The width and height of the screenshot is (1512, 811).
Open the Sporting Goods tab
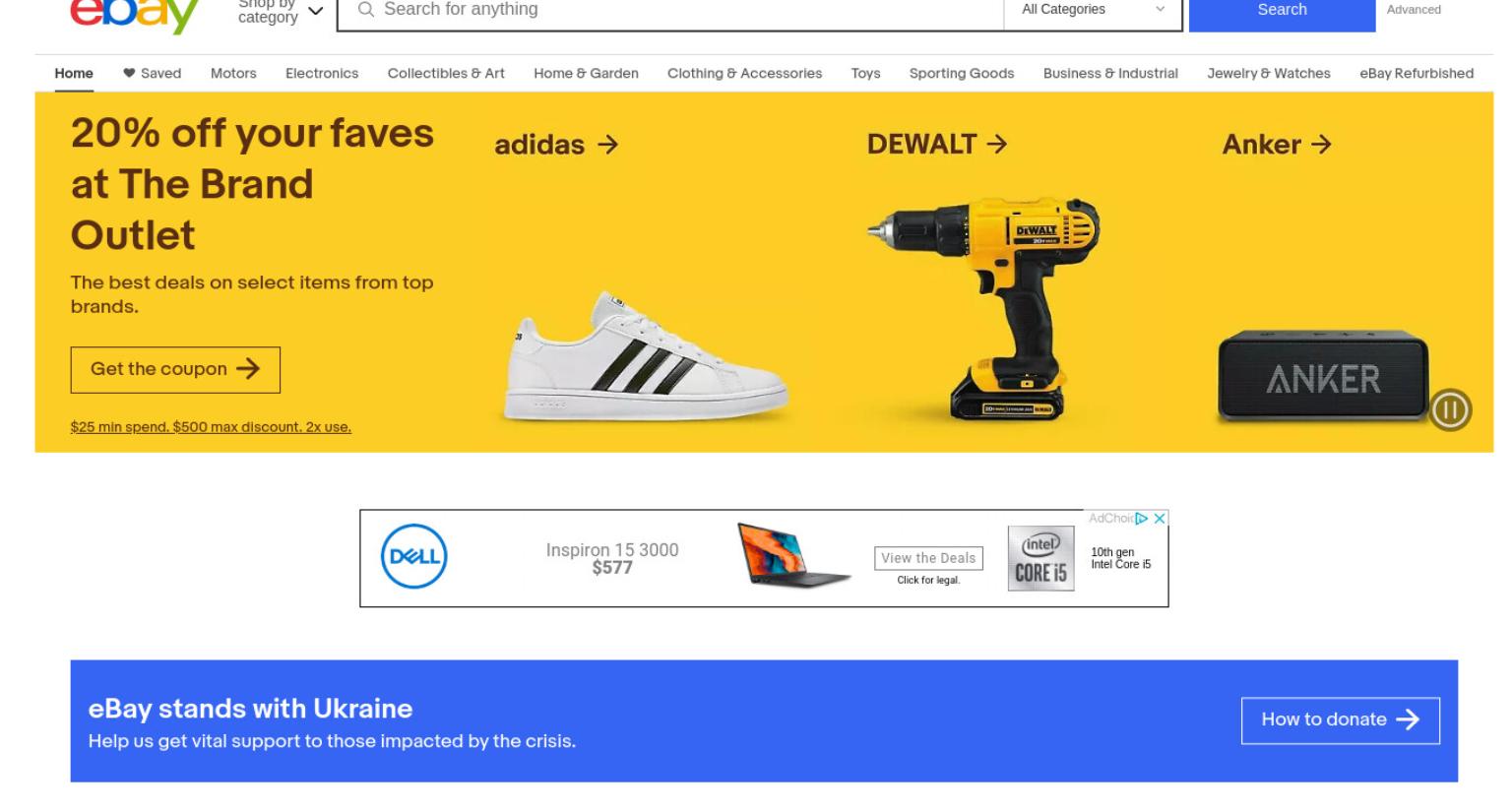pos(962,73)
